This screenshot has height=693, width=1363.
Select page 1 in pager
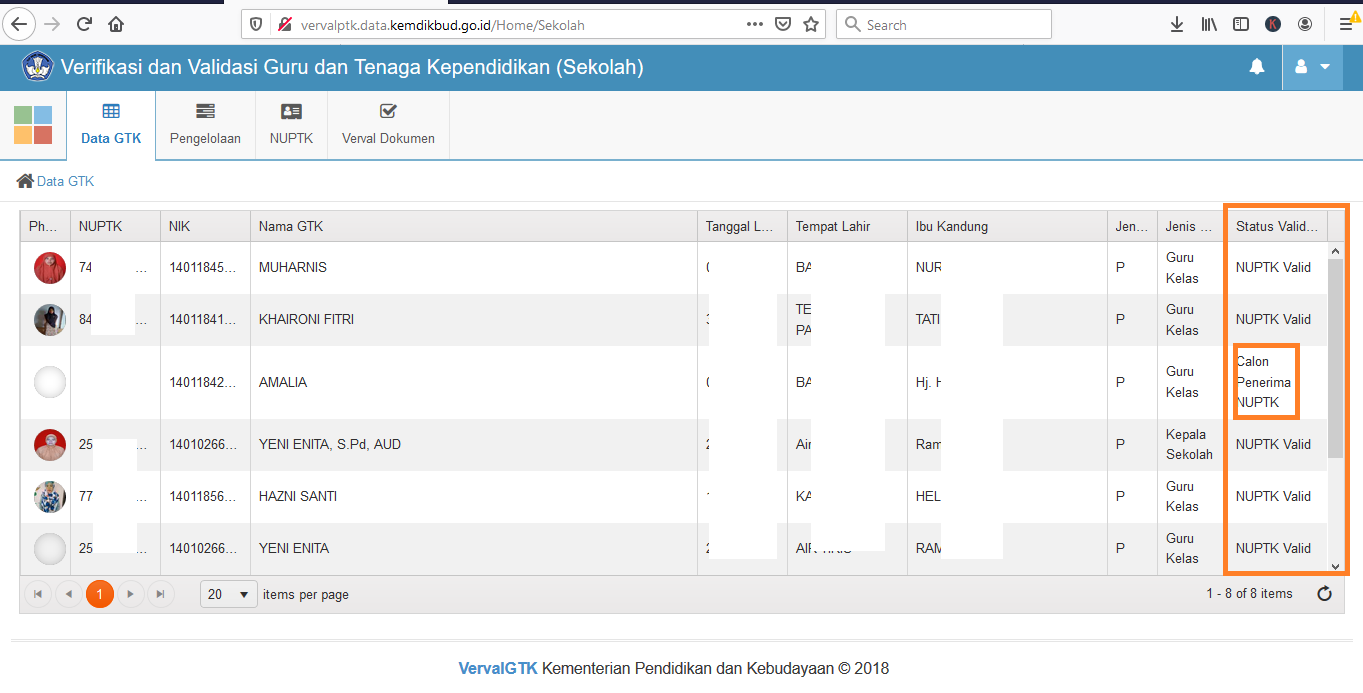(100, 594)
